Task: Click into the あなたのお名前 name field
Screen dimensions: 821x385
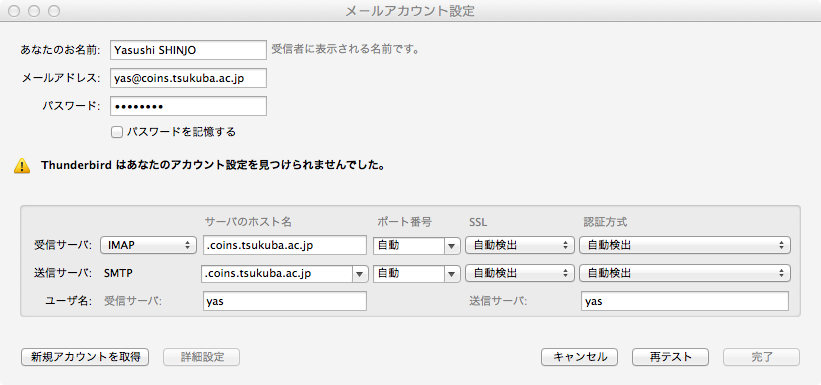Action: (x=188, y=50)
